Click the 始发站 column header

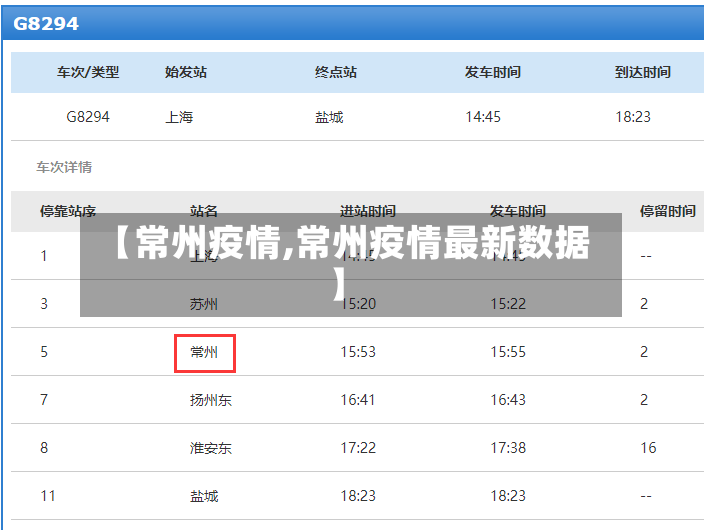coord(186,72)
